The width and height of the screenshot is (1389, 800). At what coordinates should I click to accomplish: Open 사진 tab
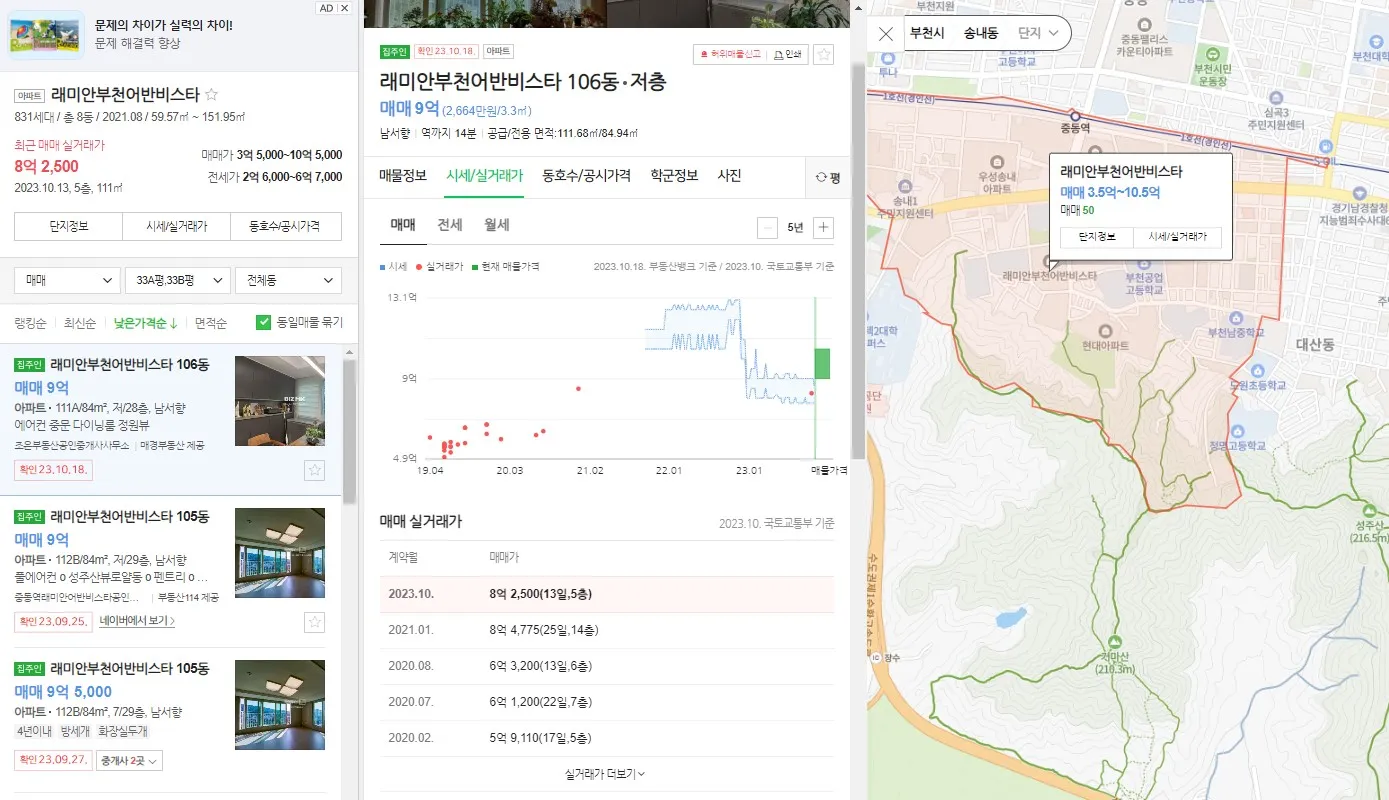[729, 176]
